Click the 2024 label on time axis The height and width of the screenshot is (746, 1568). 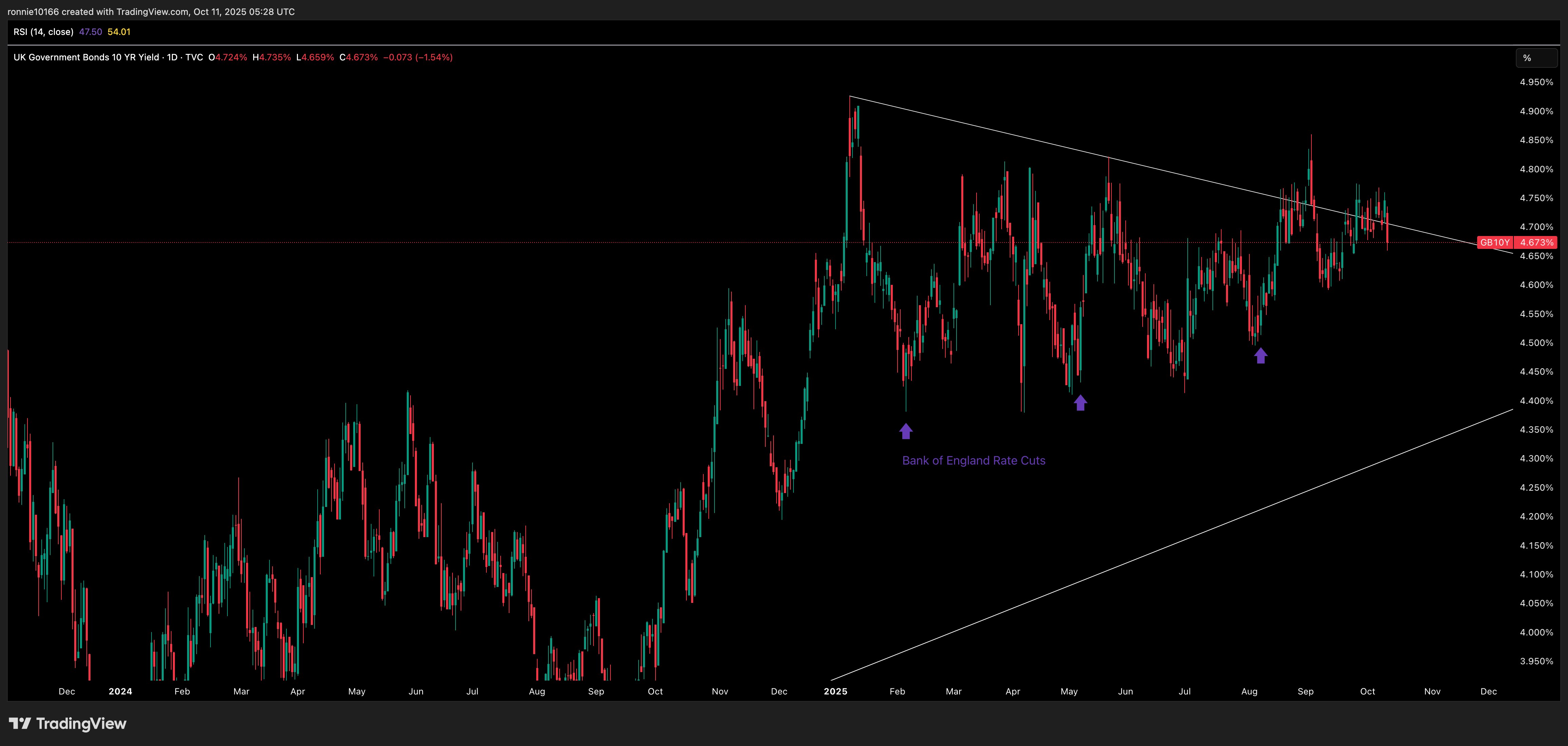click(120, 691)
